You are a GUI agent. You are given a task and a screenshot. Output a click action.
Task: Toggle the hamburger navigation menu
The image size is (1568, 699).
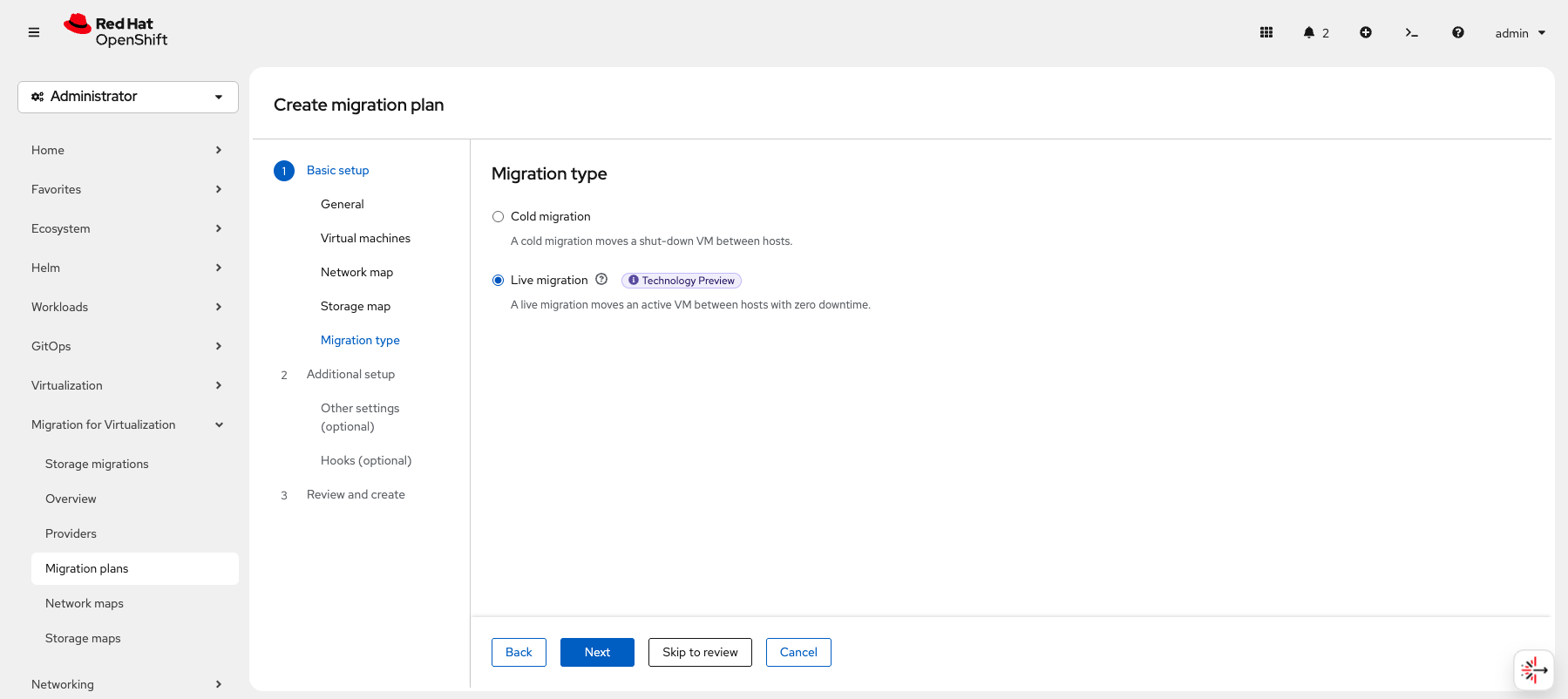tap(34, 32)
